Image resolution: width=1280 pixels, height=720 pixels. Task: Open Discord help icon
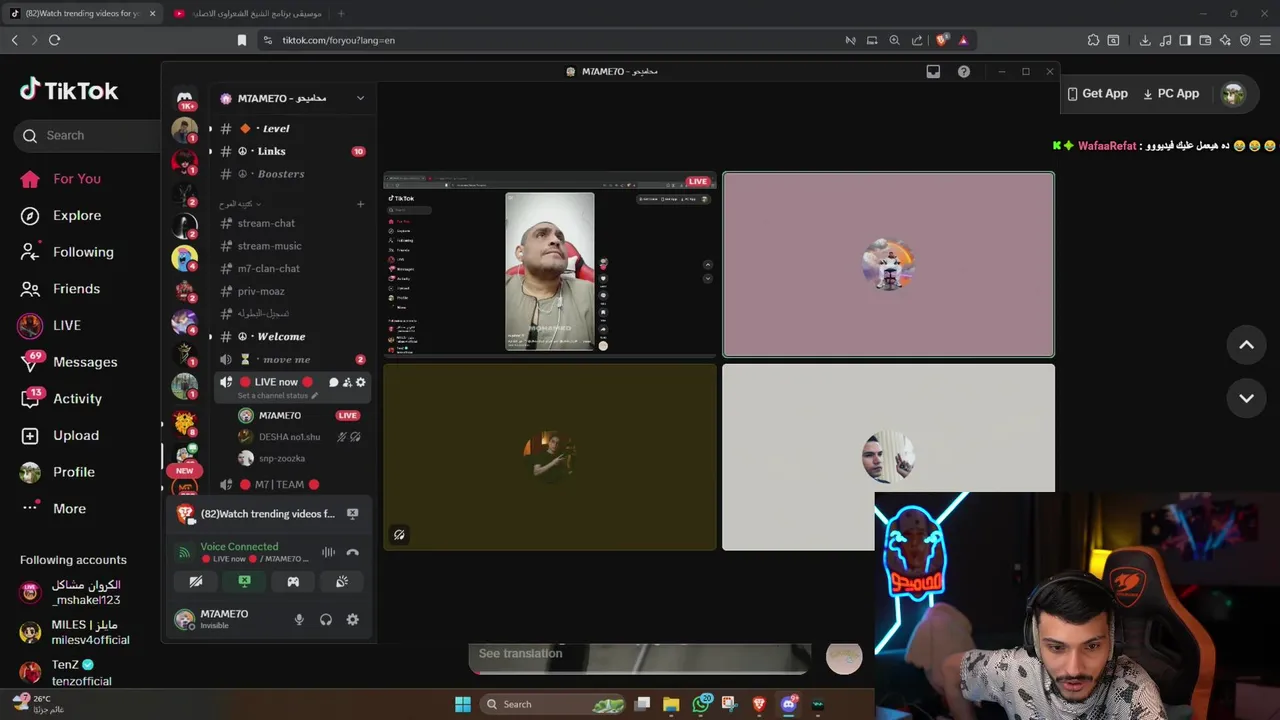(964, 72)
